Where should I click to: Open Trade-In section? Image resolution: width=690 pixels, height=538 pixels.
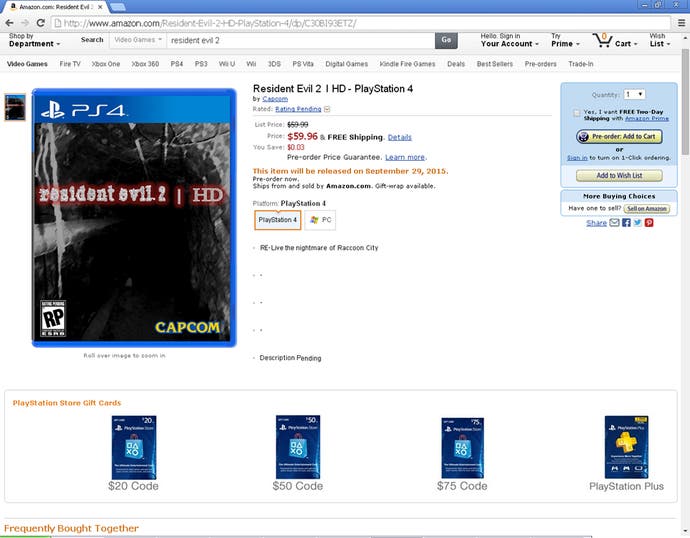[x=581, y=64]
